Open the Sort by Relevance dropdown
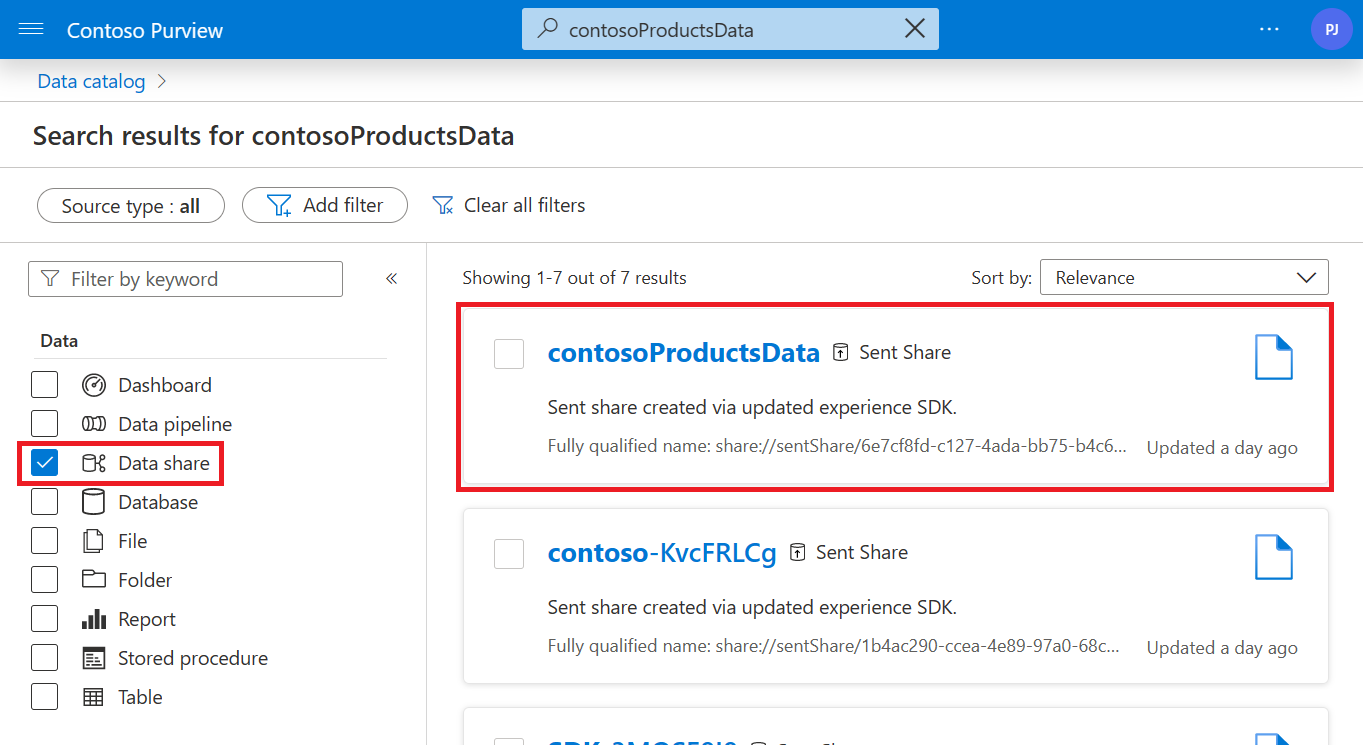The width and height of the screenshot is (1363, 745). click(1184, 277)
